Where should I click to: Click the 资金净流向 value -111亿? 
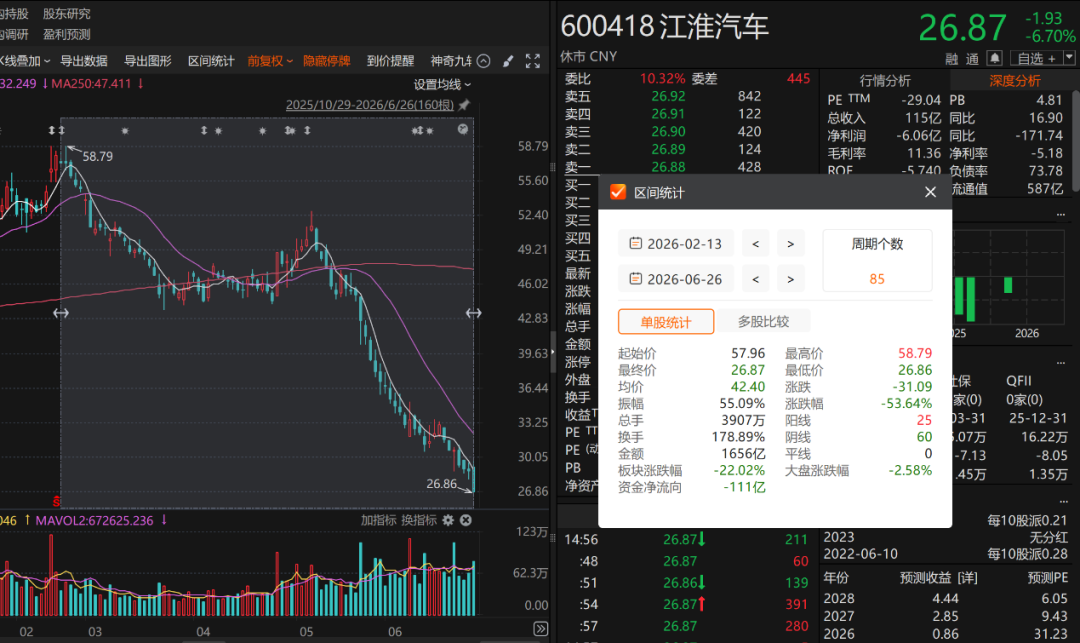(x=745, y=487)
